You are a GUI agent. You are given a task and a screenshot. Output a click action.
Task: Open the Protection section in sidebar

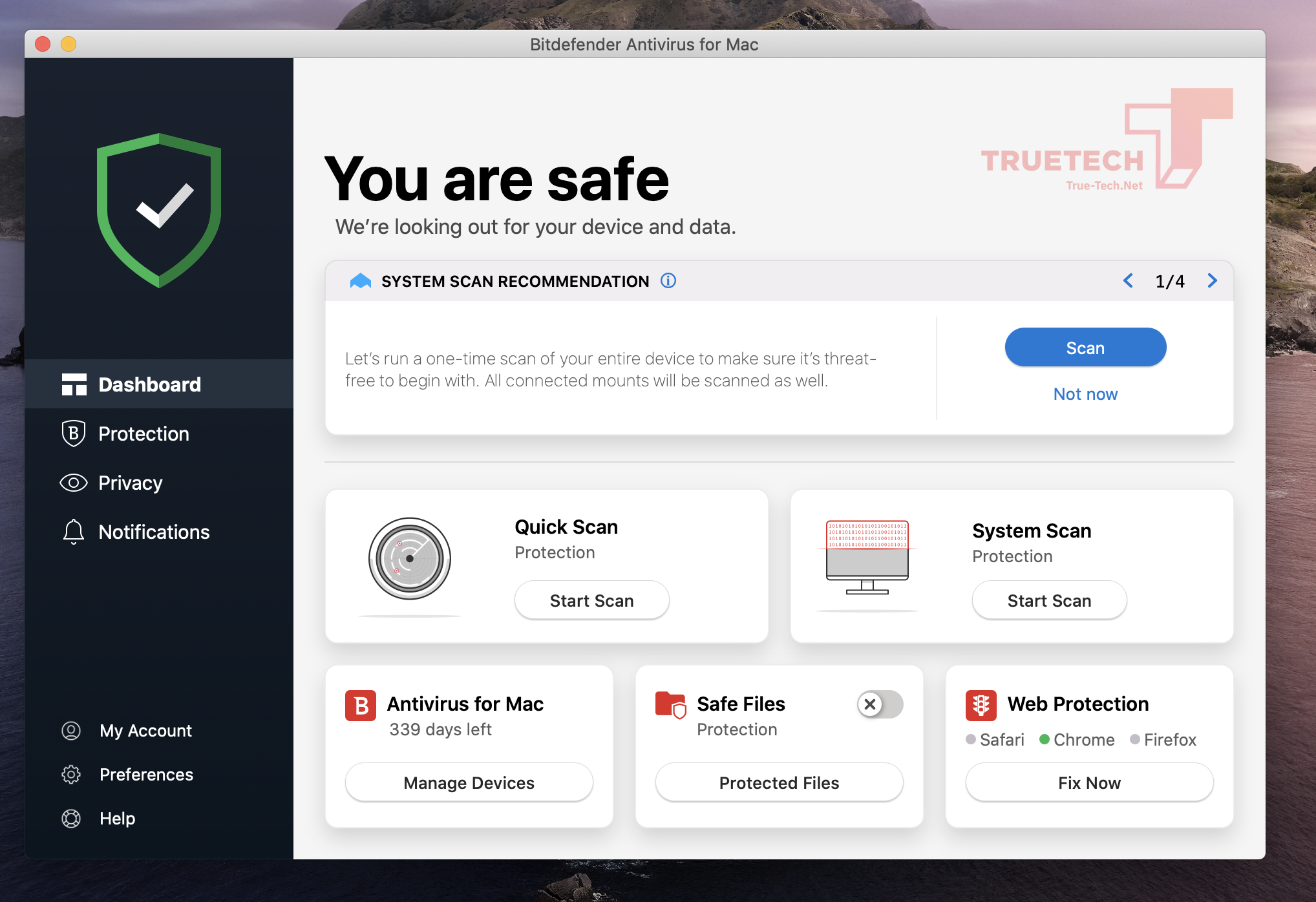pos(143,434)
